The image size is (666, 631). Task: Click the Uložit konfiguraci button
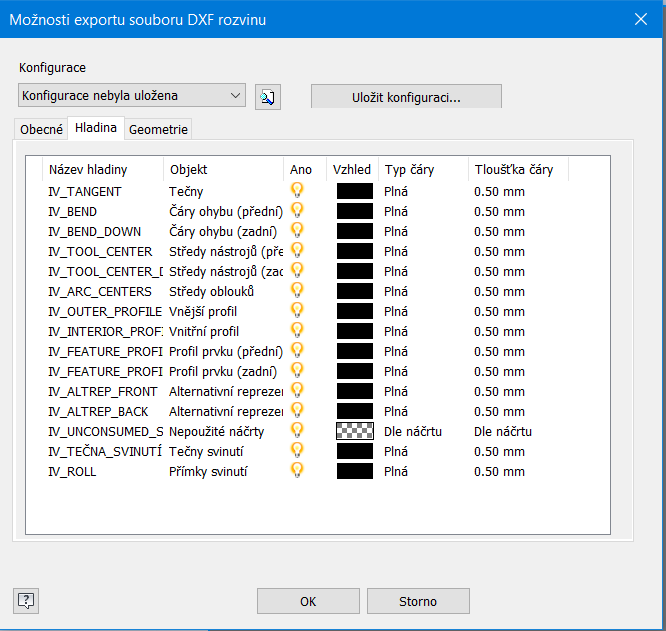(406, 96)
